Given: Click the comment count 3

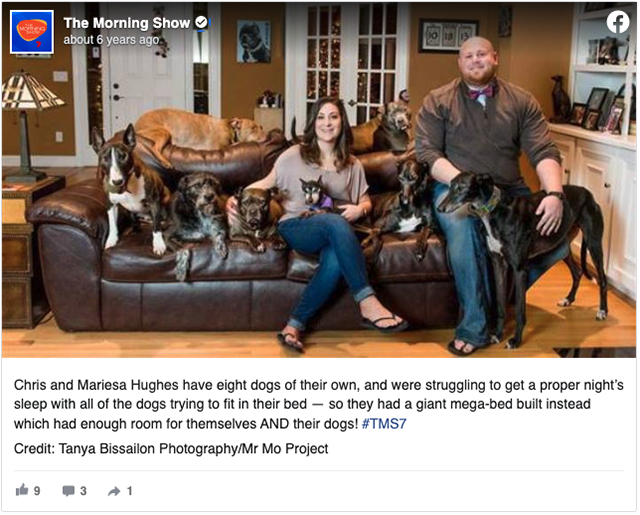Looking at the screenshot, I should click(x=83, y=491).
